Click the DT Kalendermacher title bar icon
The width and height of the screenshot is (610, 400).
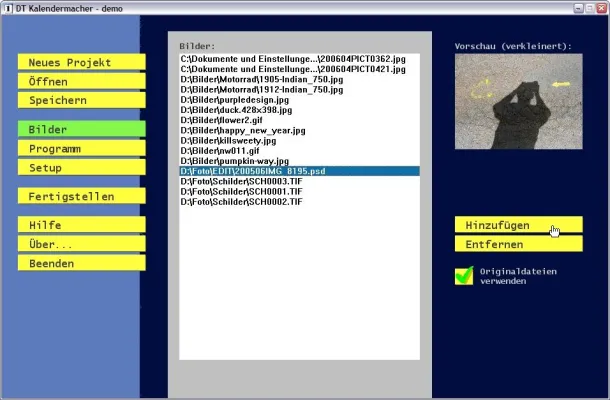click(x=8, y=7)
